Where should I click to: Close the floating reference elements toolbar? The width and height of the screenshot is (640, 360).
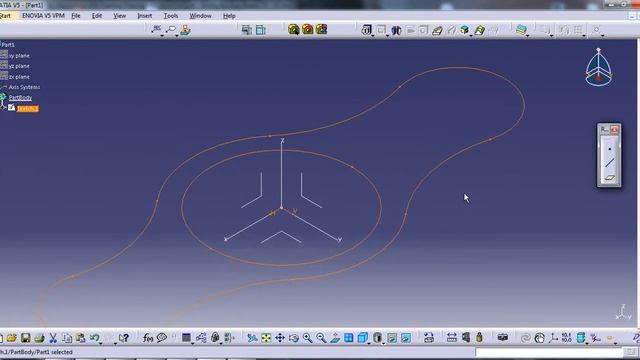[615, 130]
